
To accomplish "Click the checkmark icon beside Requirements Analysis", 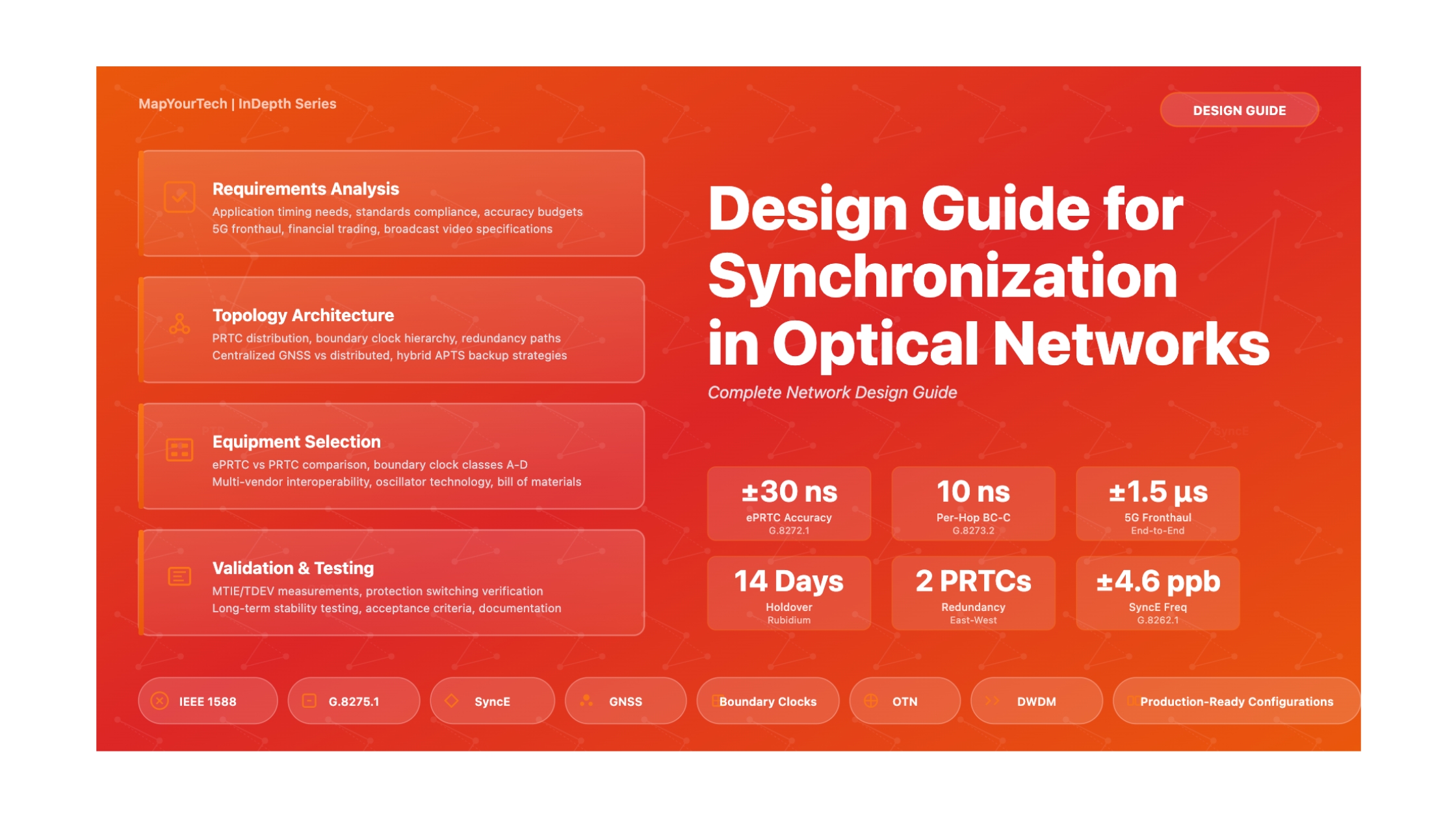I will (x=179, y=197).
